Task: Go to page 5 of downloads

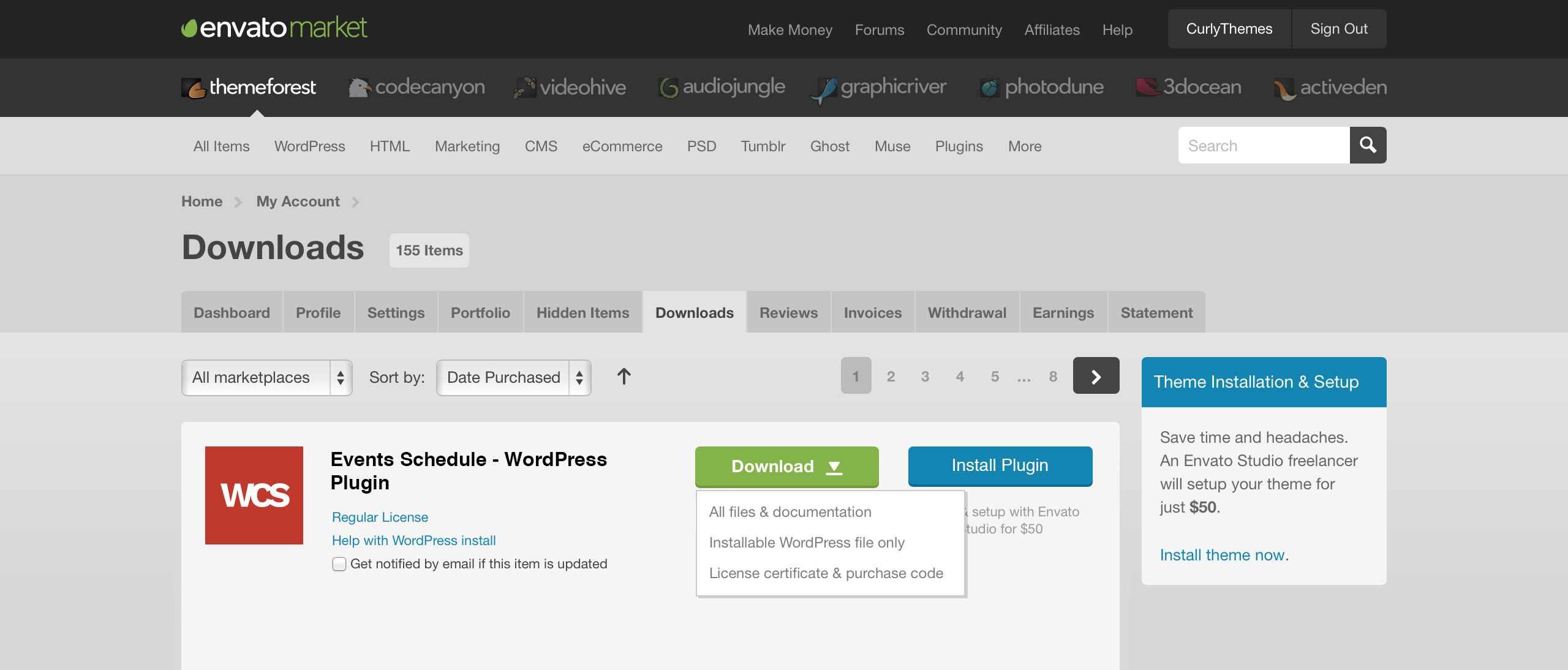Action: (x=995, y=376)
